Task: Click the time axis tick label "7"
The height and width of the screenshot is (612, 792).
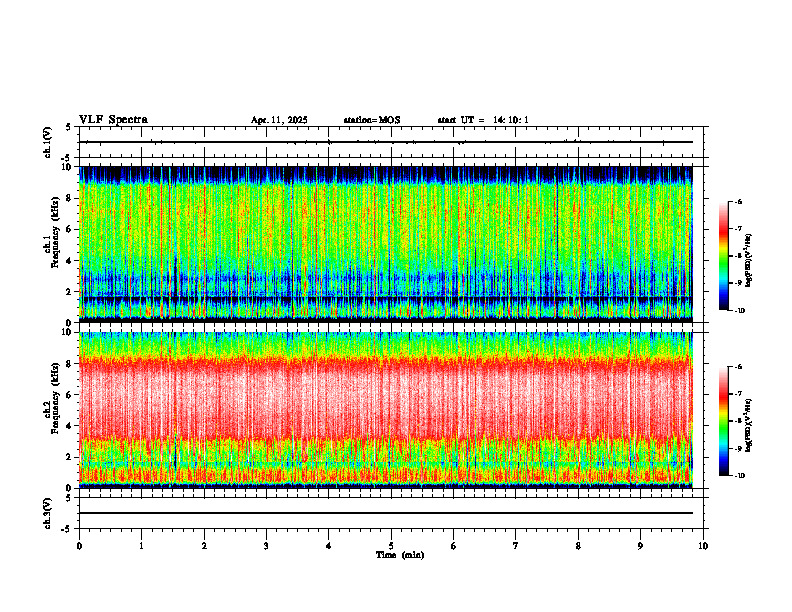Action: coord(516,546)
